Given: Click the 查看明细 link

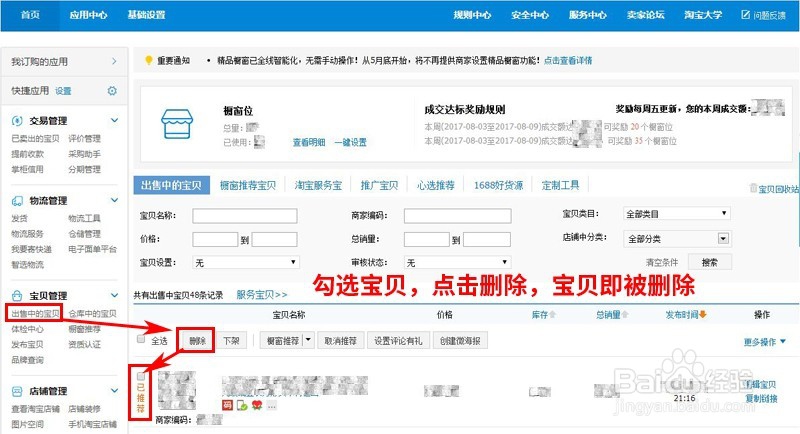Looking at the screenshot, I should click(x=309, y=142).
